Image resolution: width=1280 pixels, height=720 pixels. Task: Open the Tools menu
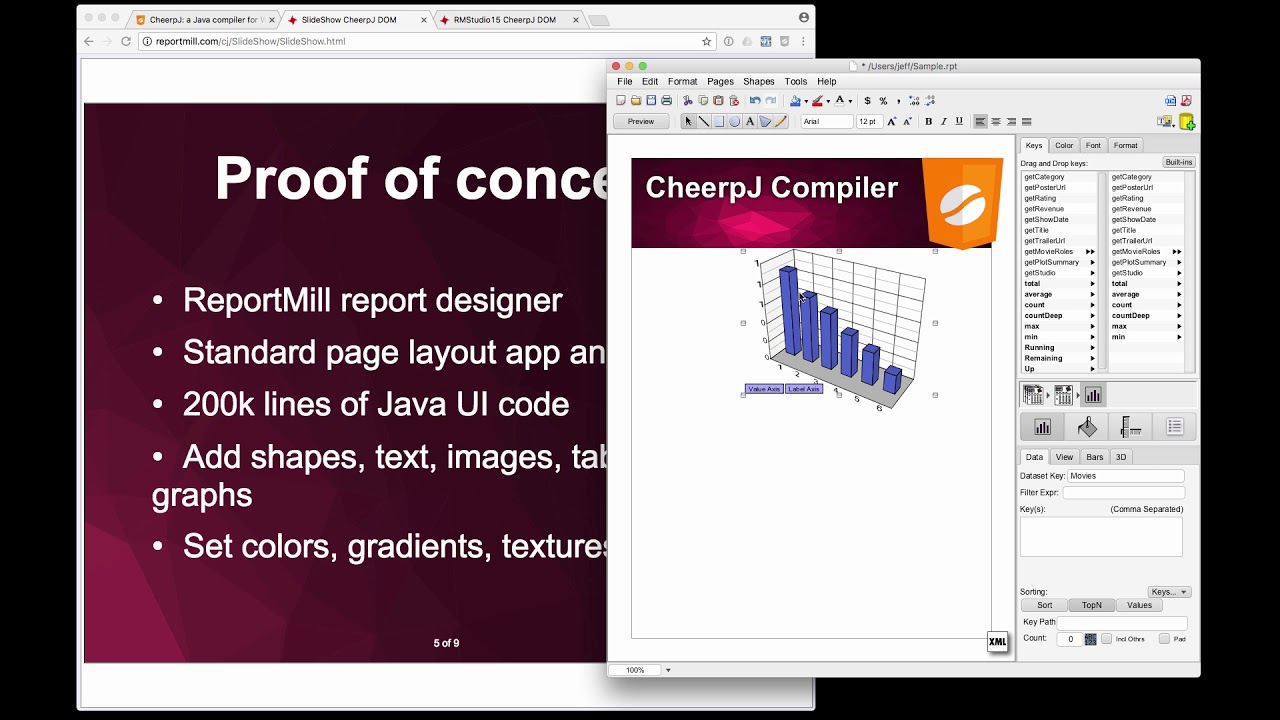tap(796, 82)
